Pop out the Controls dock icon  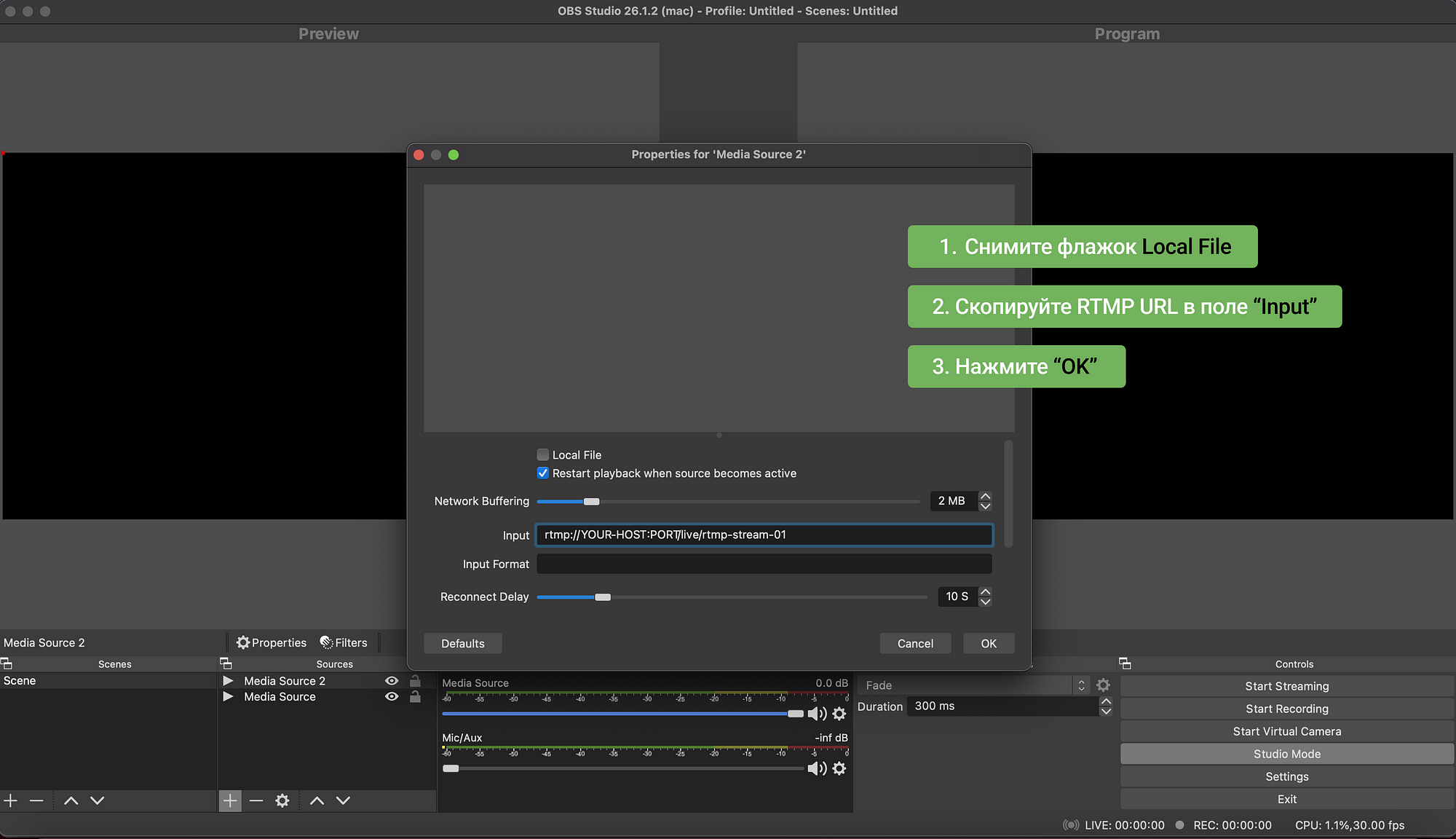pyautogui.click(x=1125, y=663)
